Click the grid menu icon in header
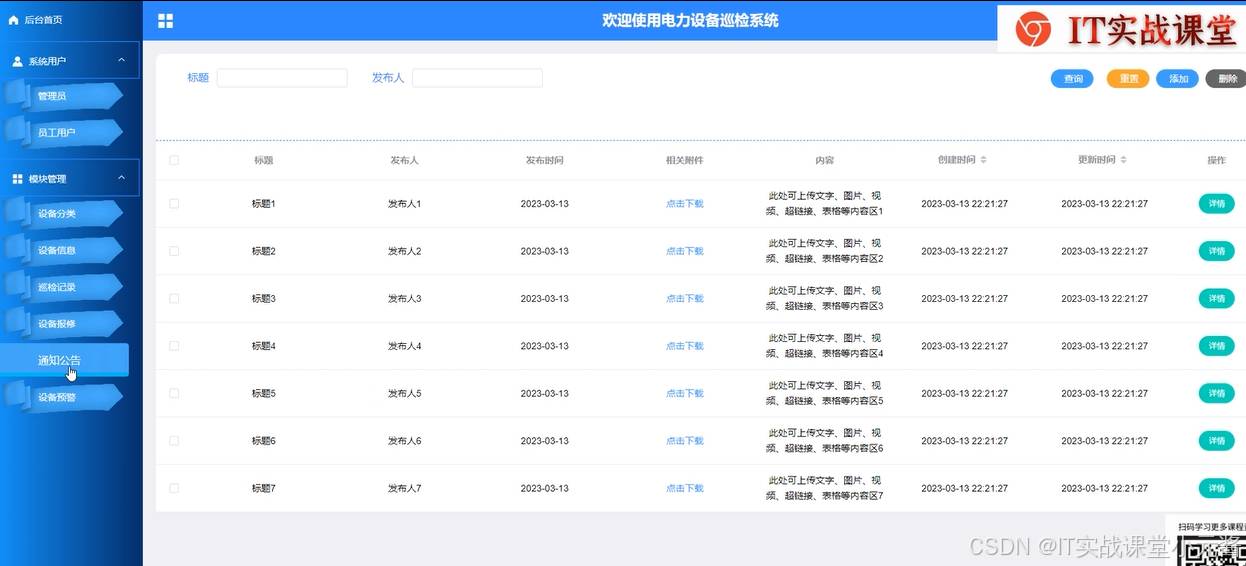Image resolution: width=1246 pixels, height=566 pixels. [x=166, y=21]
